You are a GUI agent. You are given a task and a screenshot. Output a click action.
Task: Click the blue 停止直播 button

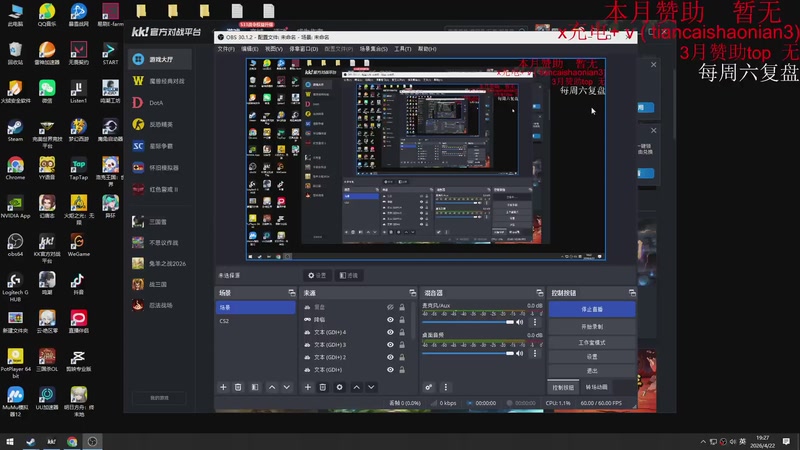point(592,309)
